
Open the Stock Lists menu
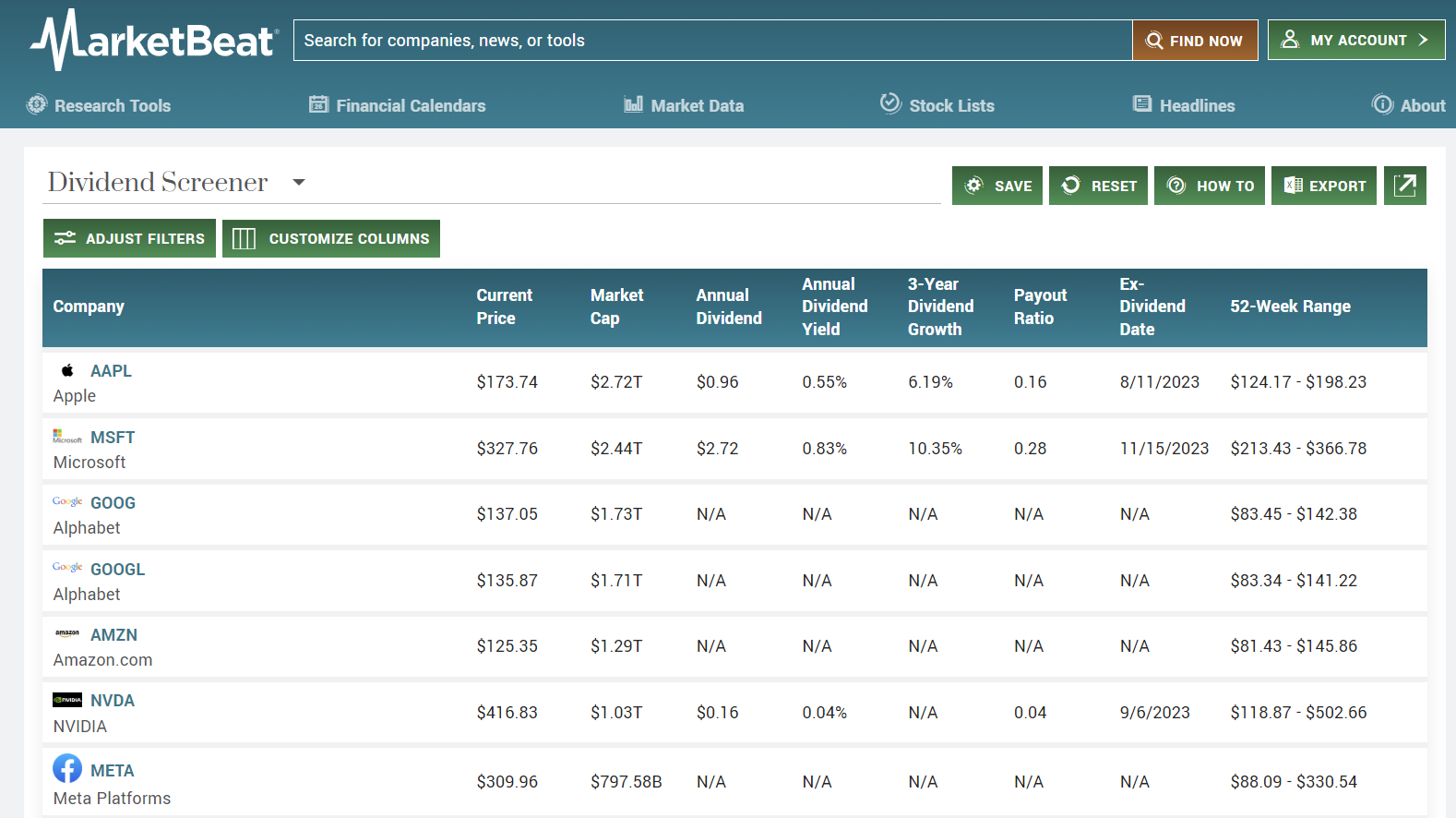[937, 105]
